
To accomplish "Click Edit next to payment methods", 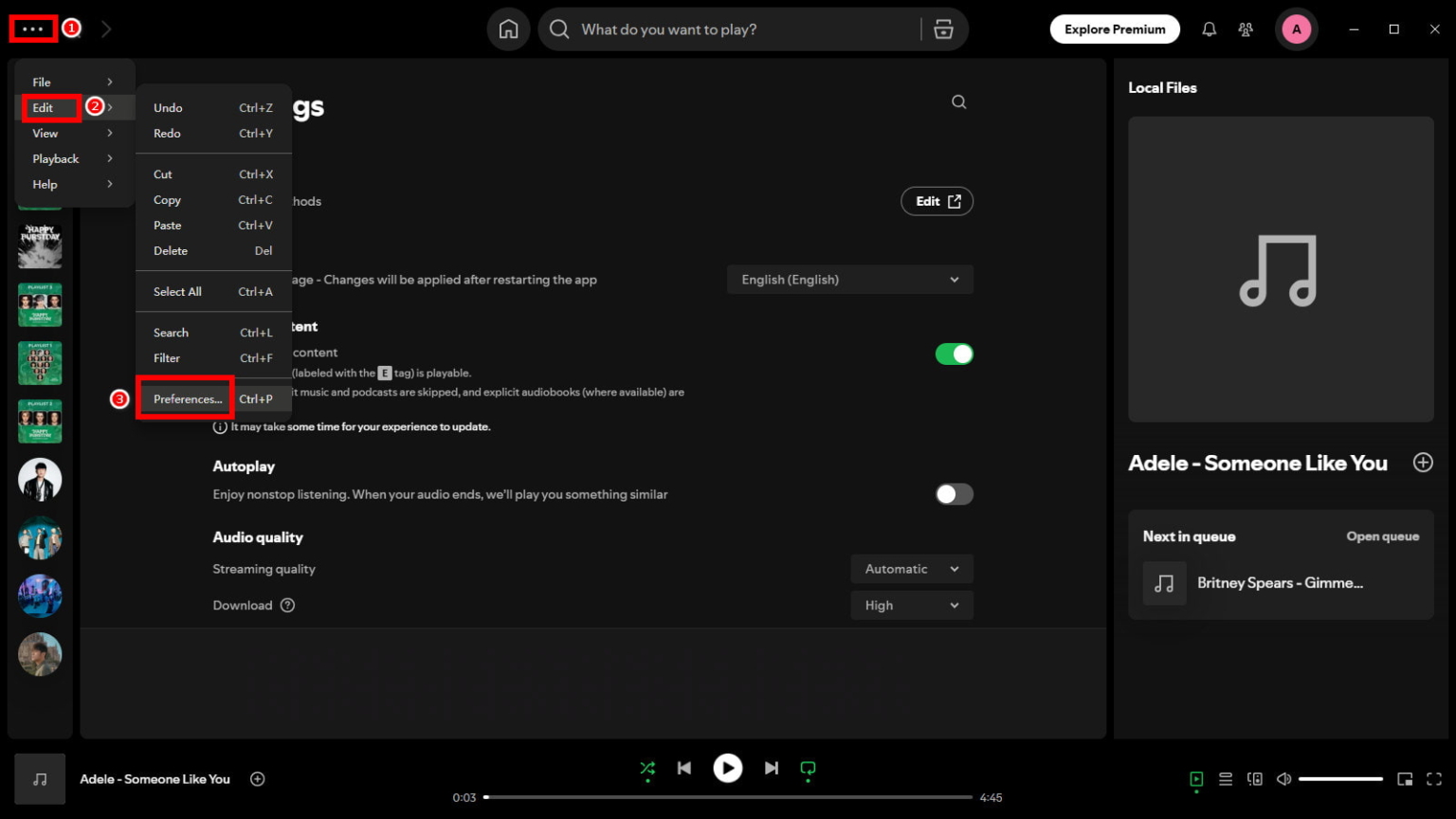I will pos(936,201).
